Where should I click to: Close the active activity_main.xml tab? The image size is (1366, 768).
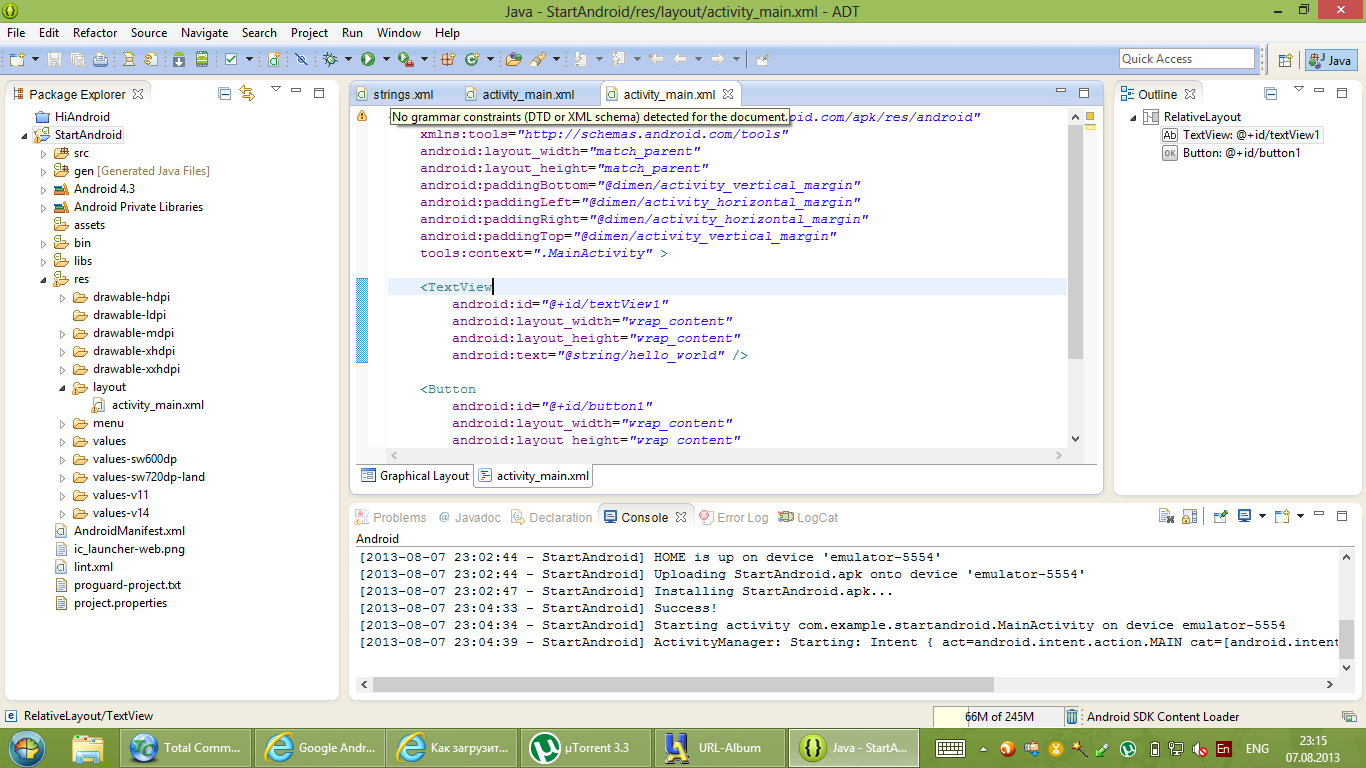coord(728,94)
